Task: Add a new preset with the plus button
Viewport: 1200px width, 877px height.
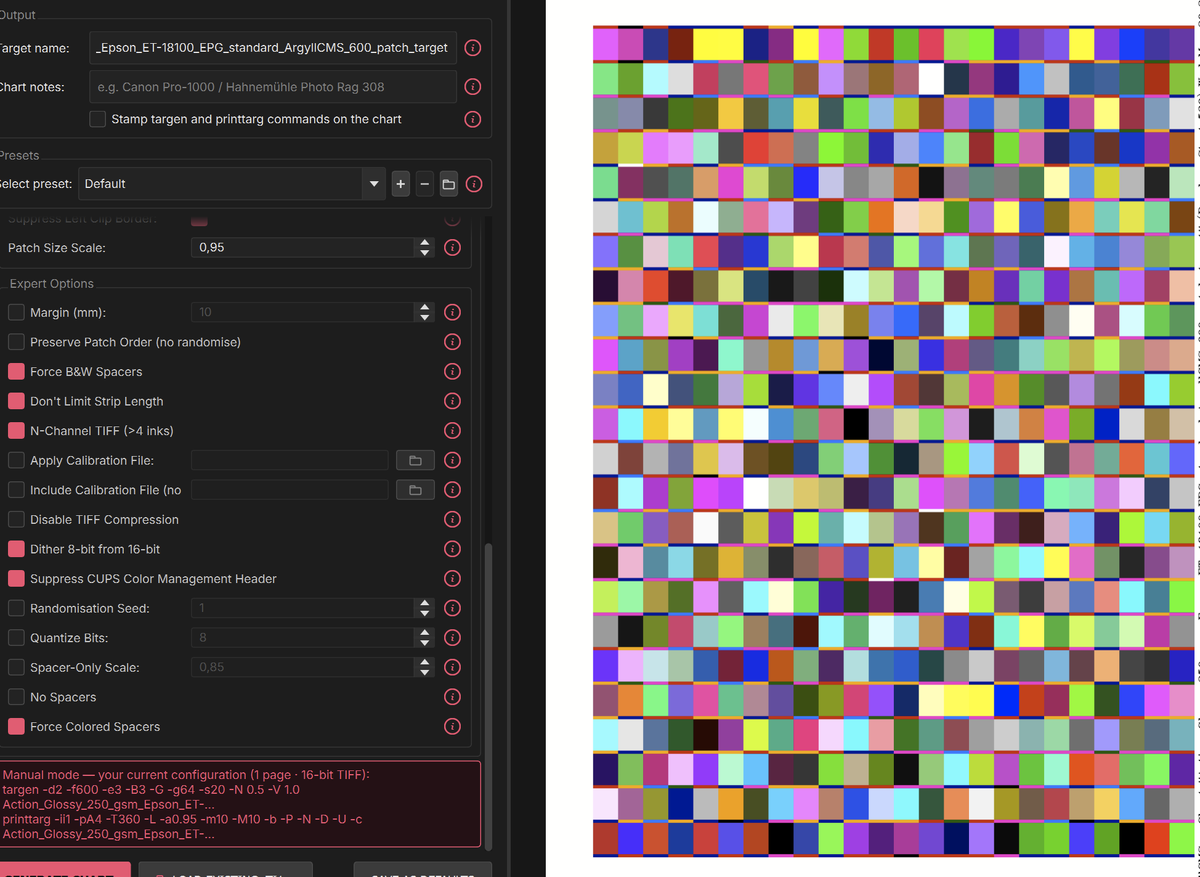Action: pos(401,184)
